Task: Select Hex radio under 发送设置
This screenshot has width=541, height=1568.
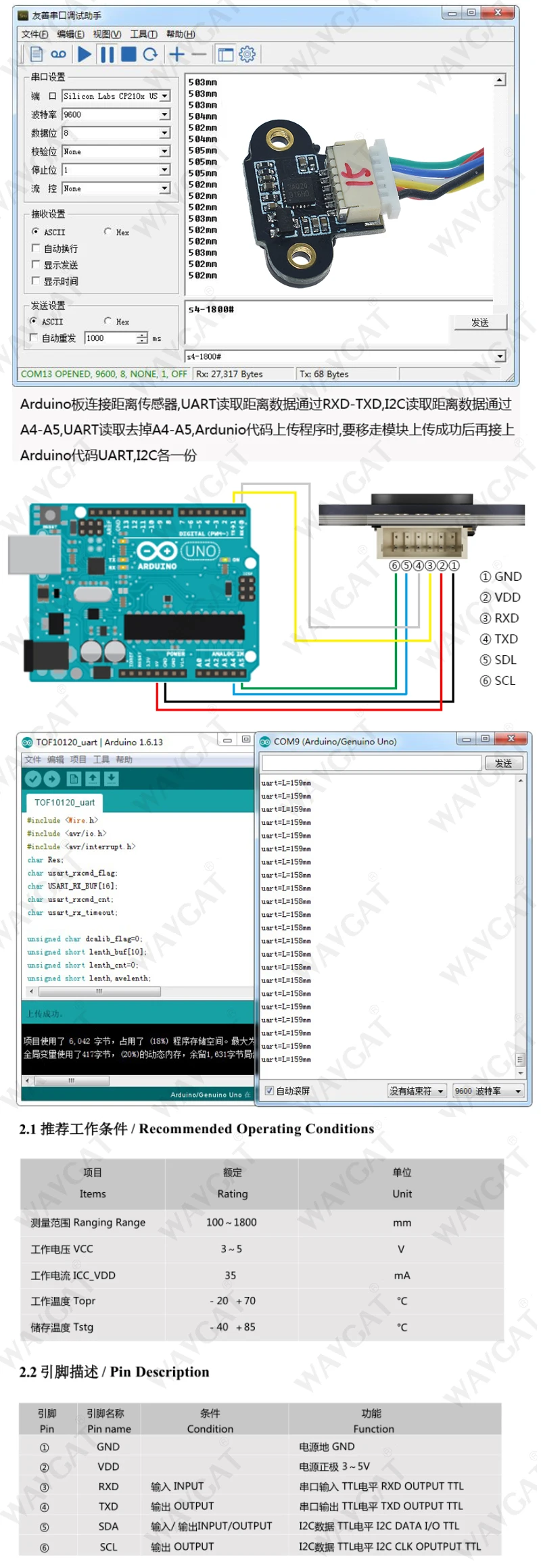Action: 108,321
